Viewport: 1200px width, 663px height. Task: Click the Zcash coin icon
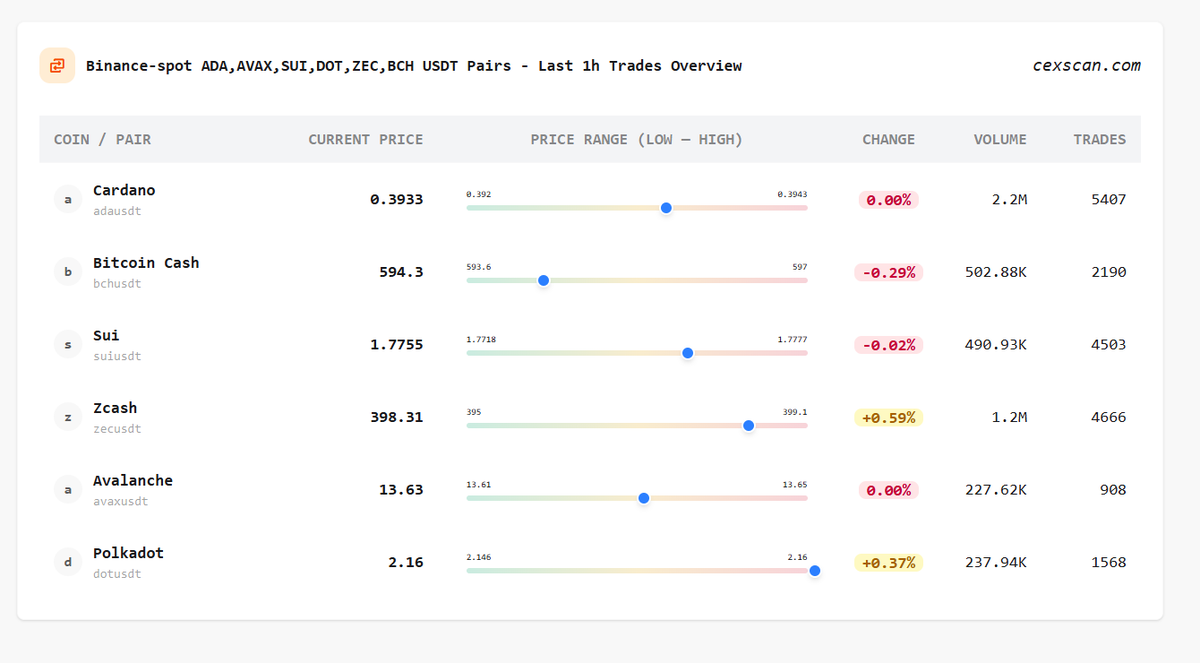click(68, 416)
